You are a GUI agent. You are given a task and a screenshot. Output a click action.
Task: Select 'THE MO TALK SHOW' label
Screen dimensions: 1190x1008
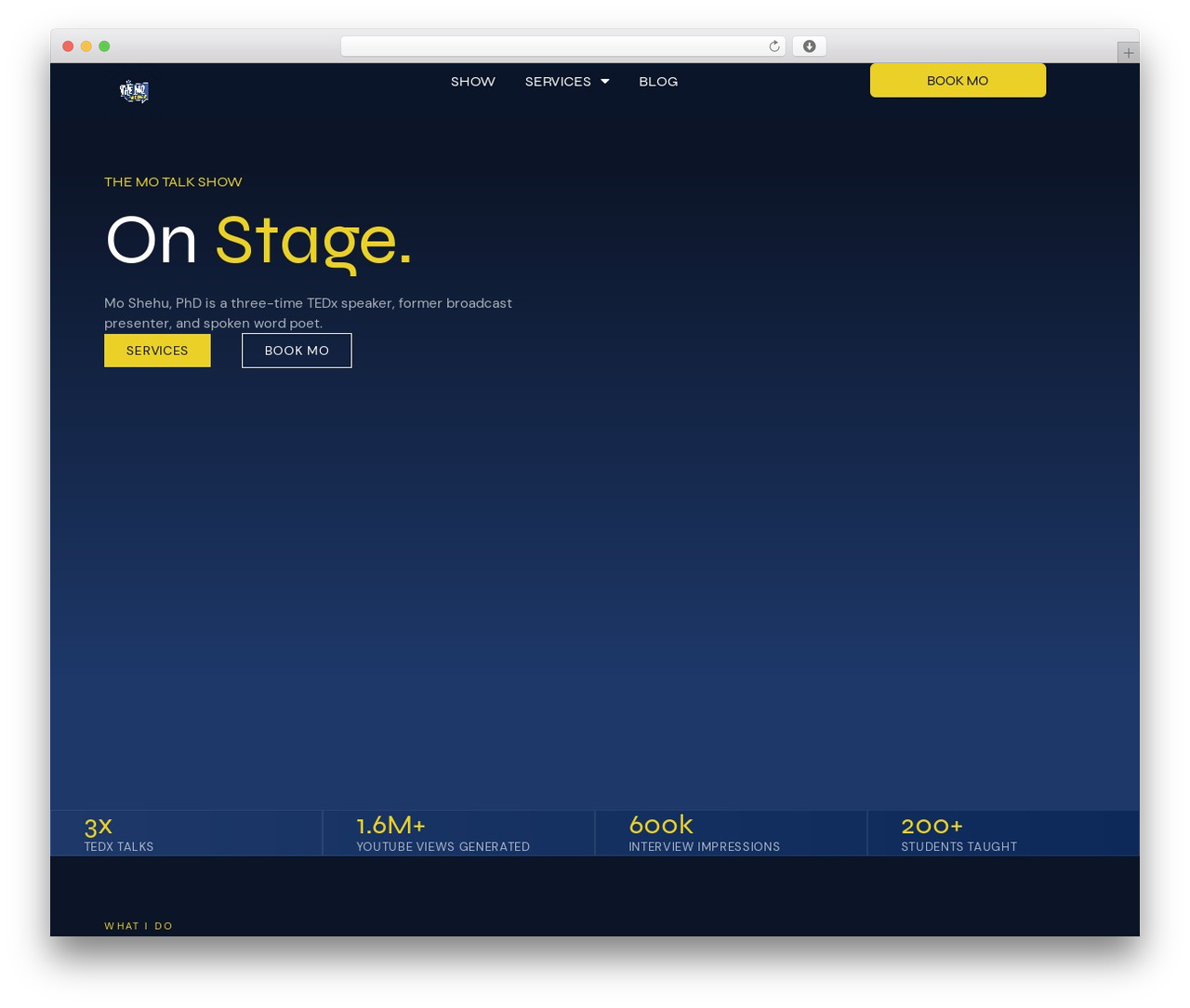[173, 182]
